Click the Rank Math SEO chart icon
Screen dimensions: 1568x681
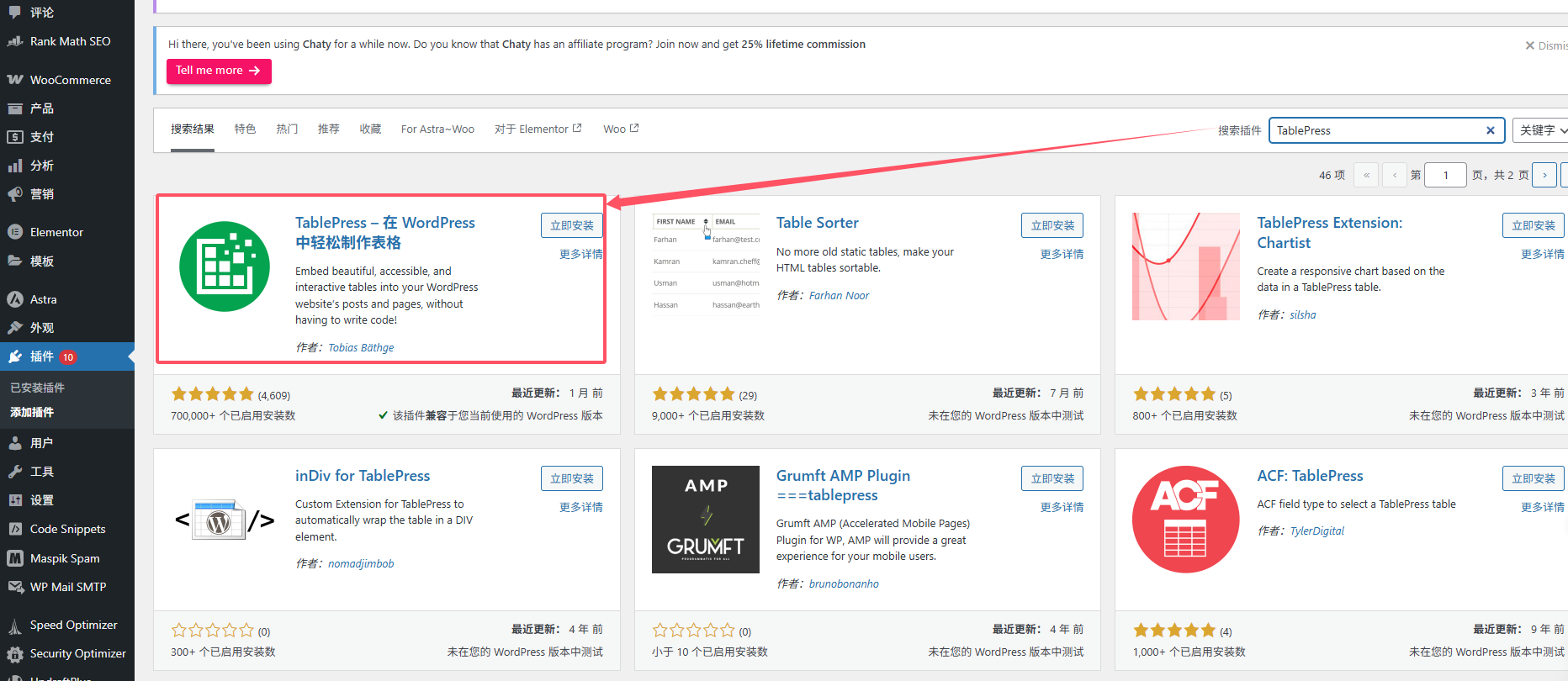point(15,41)
